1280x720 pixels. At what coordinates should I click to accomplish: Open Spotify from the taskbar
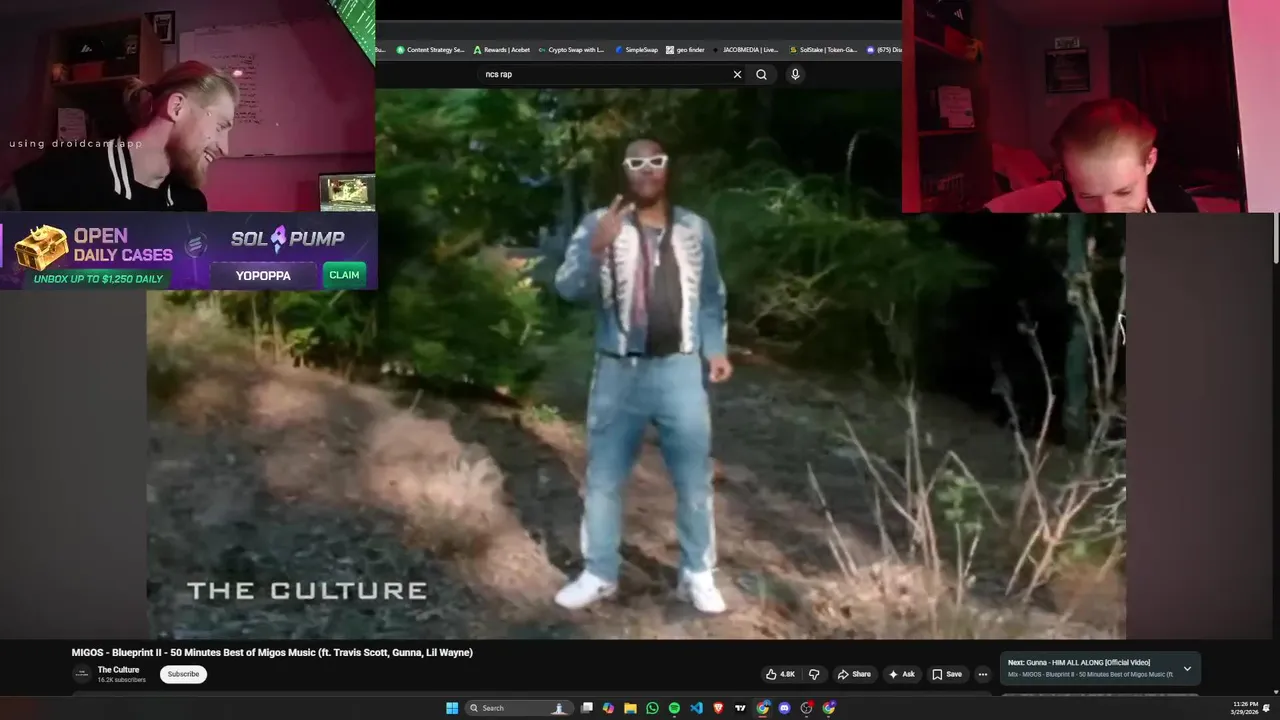674,708
